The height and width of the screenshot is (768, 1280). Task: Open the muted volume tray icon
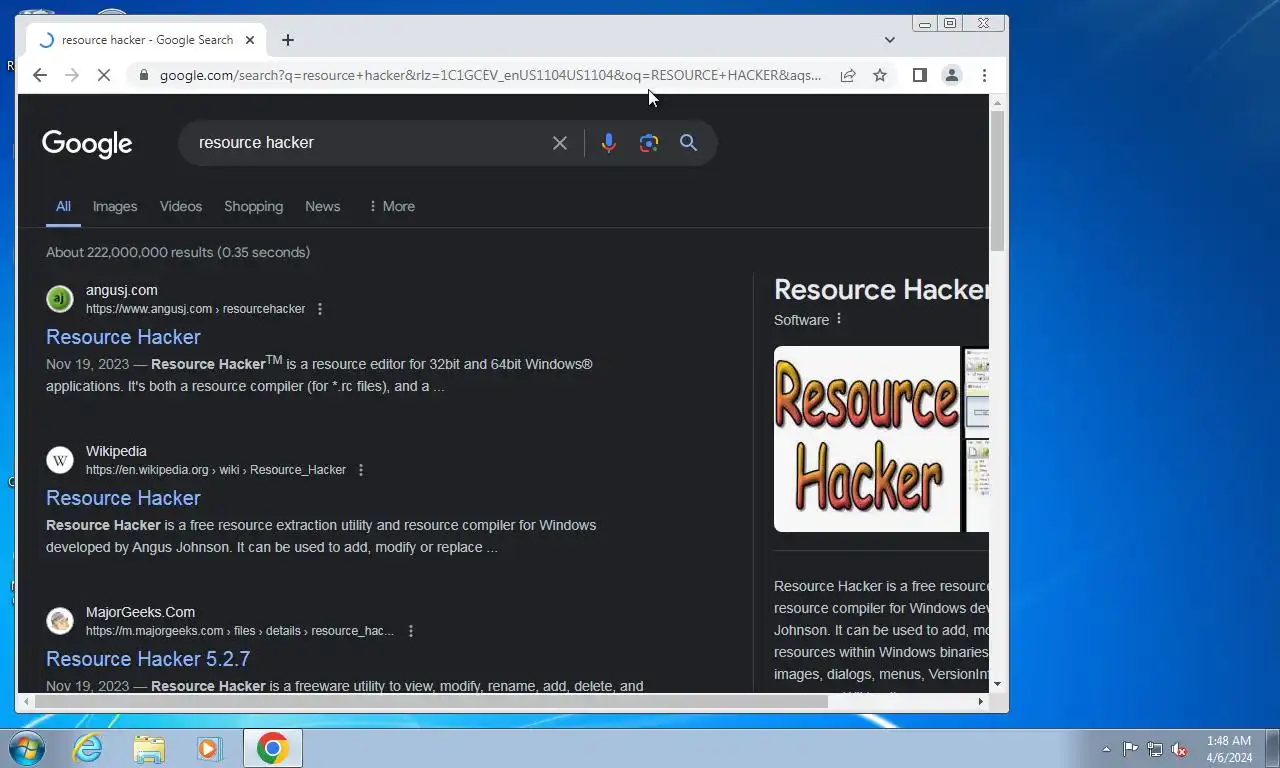click(1180, 749)
